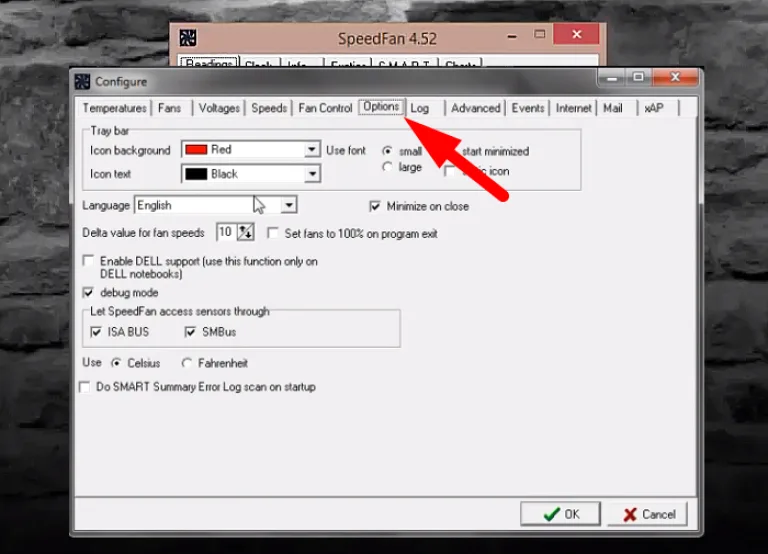
Task: Uncheck the SMBus checkbox
Action: click(x=191, y=332)
